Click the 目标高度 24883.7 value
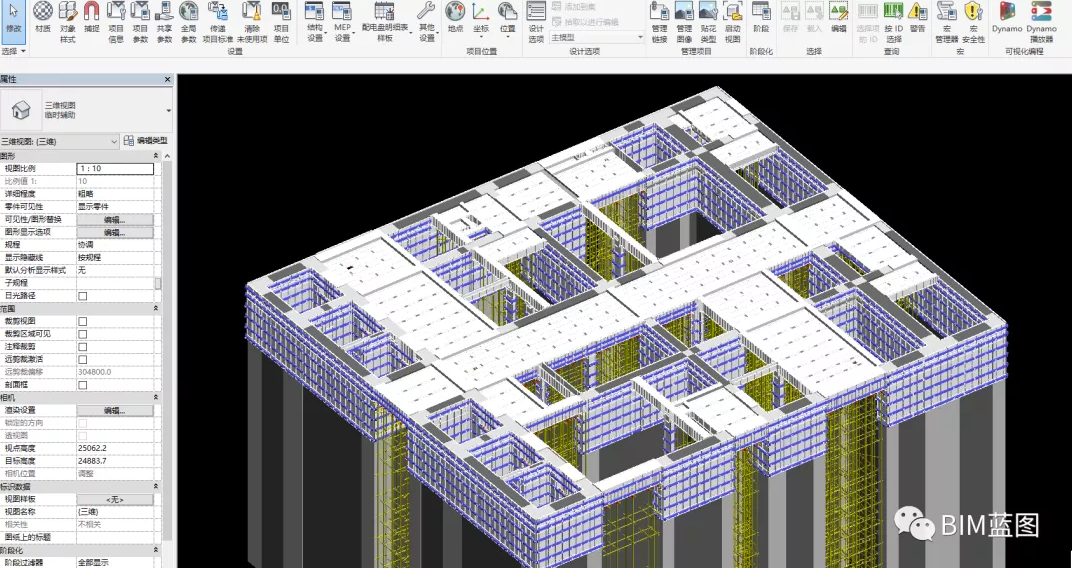This screenshot has width=1072, height=568. 115,461
